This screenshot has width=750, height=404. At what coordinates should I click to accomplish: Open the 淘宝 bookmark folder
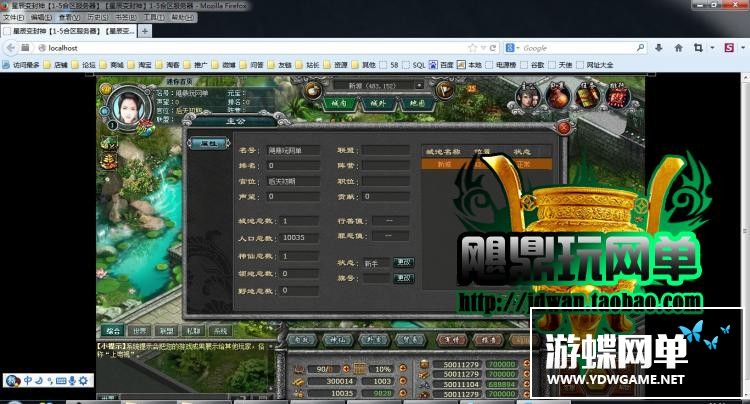(x=140, y=65)
